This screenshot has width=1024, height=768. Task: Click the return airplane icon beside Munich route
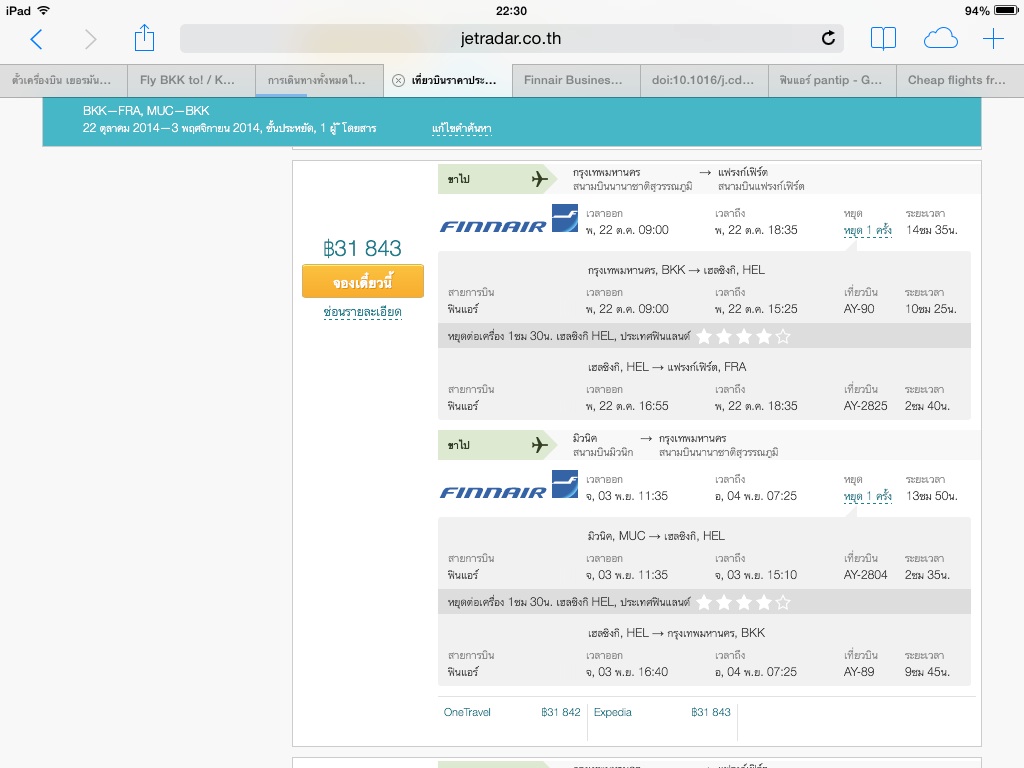(x=539, y=445)
